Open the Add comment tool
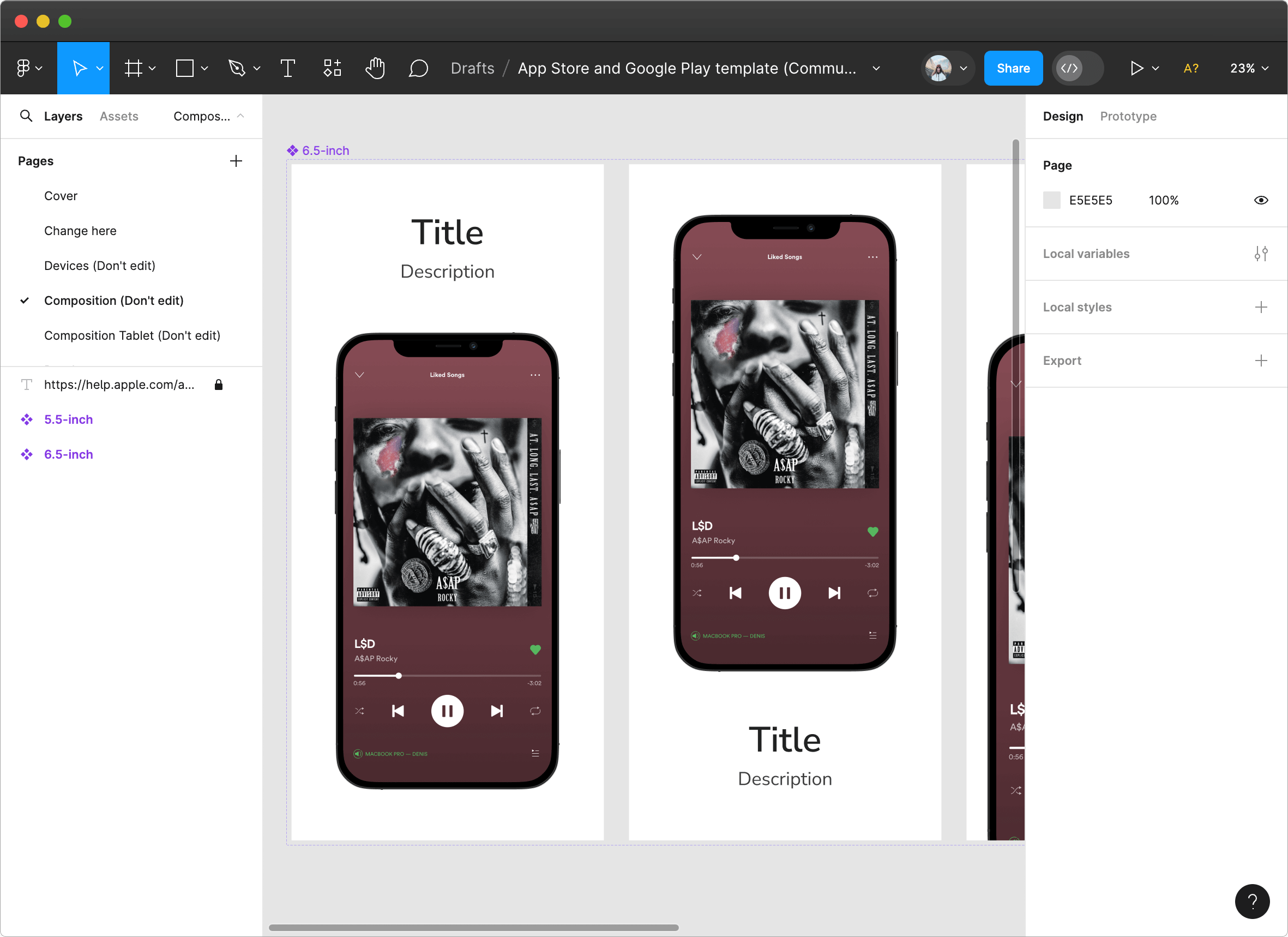The image size is (1288, 937). click(418, 68)
